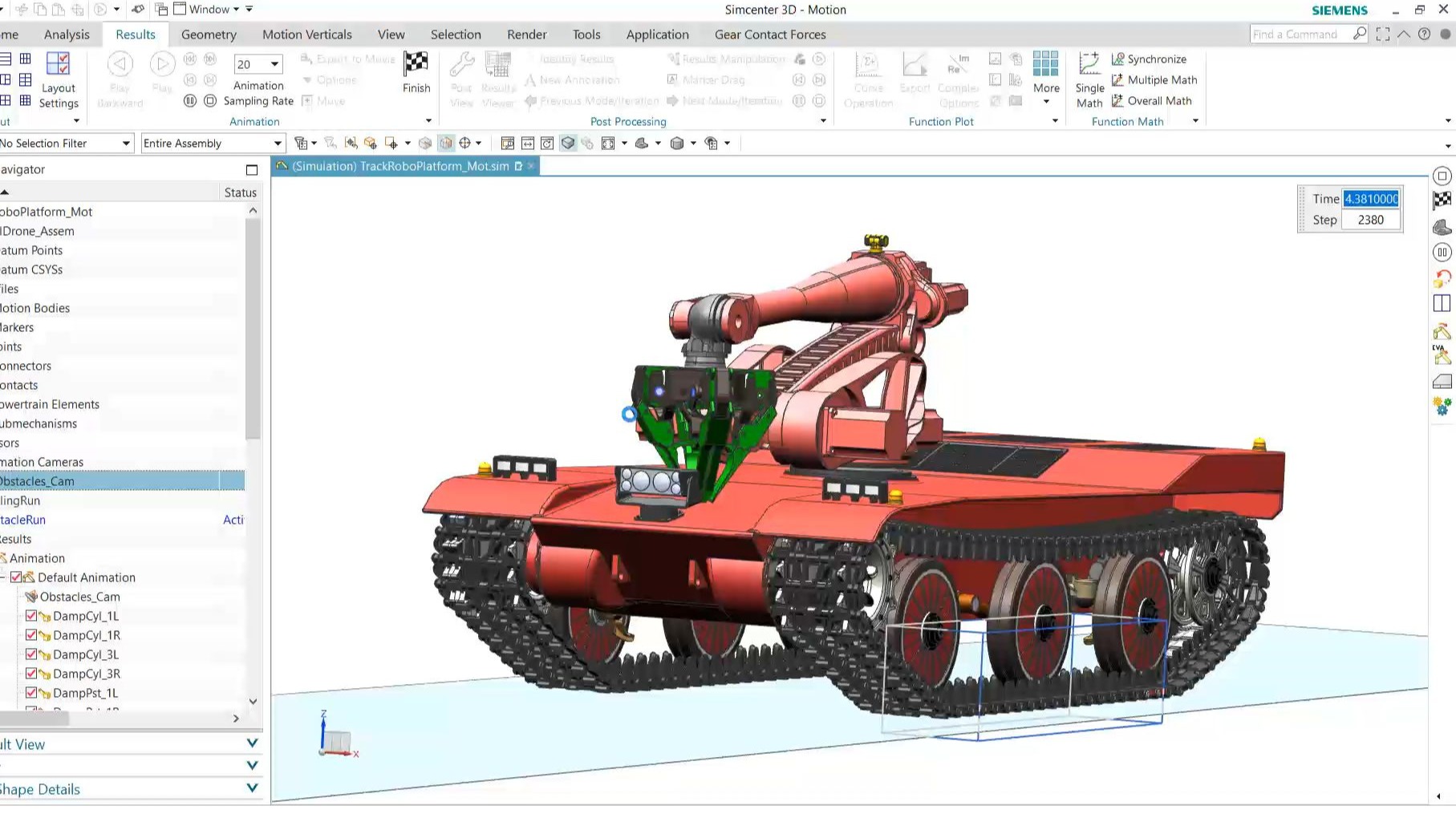Toggle the DampCyl_1R checkbox
This screenshot has height=818, width=1456.
[31, 635]
